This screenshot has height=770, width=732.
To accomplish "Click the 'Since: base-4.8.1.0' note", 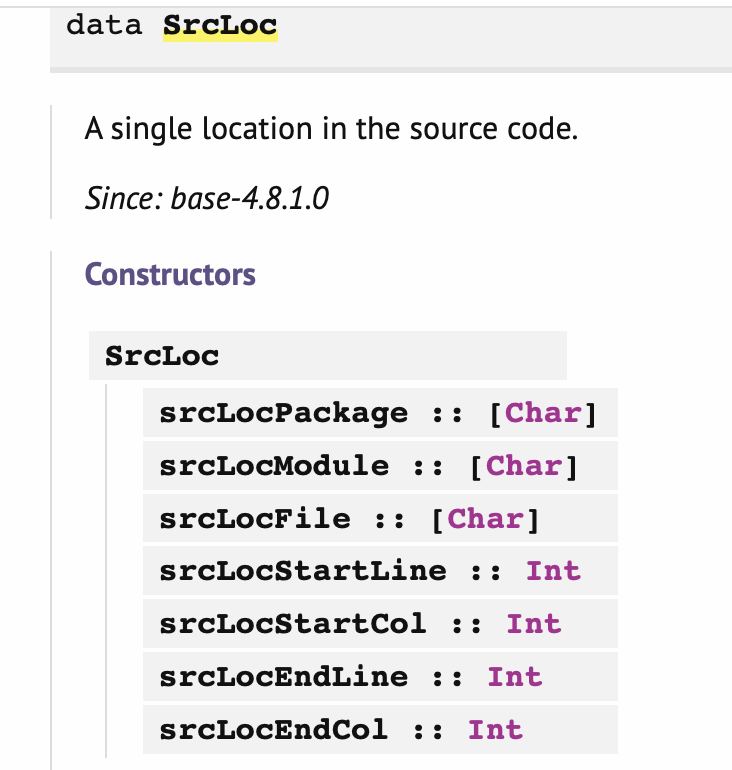I will pyautogui.click(x=207, y=198).
